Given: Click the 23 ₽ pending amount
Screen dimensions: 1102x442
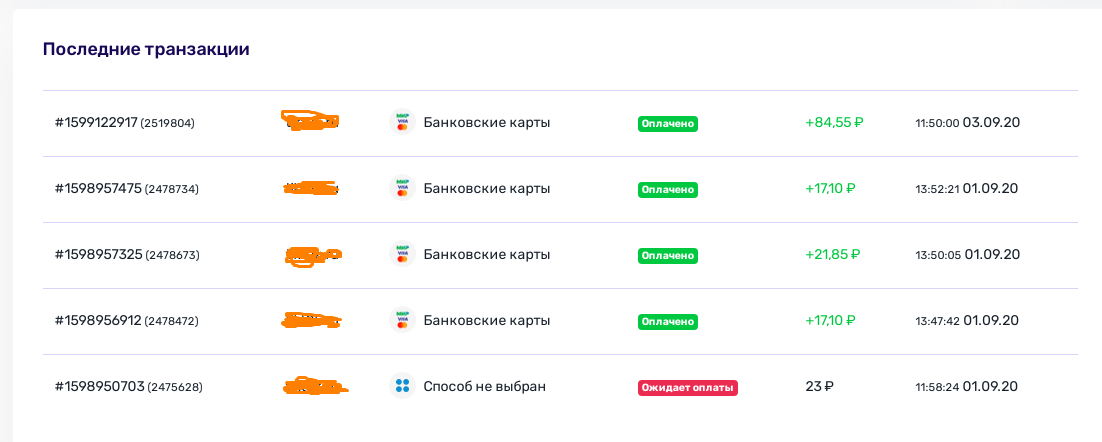Looking at the screenshot, I should 819,386.
